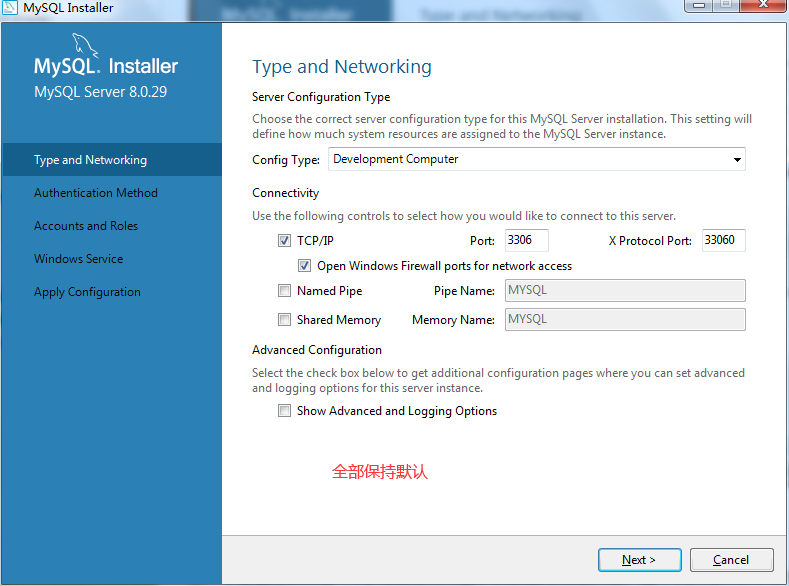Click the Config Type label

point(286,160)
